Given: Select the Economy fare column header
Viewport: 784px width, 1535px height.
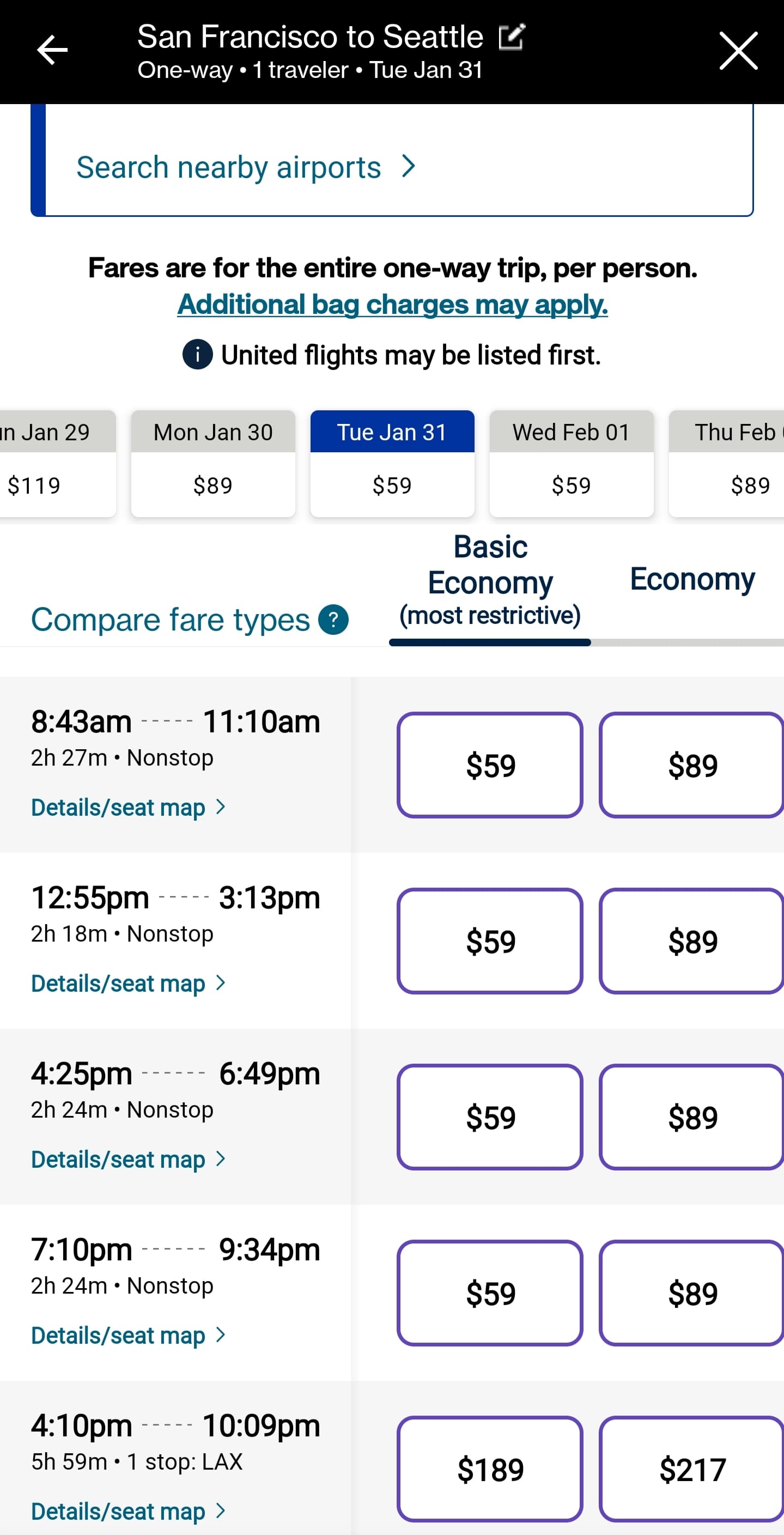Looking at the screenshot, I should coord(692,579).
